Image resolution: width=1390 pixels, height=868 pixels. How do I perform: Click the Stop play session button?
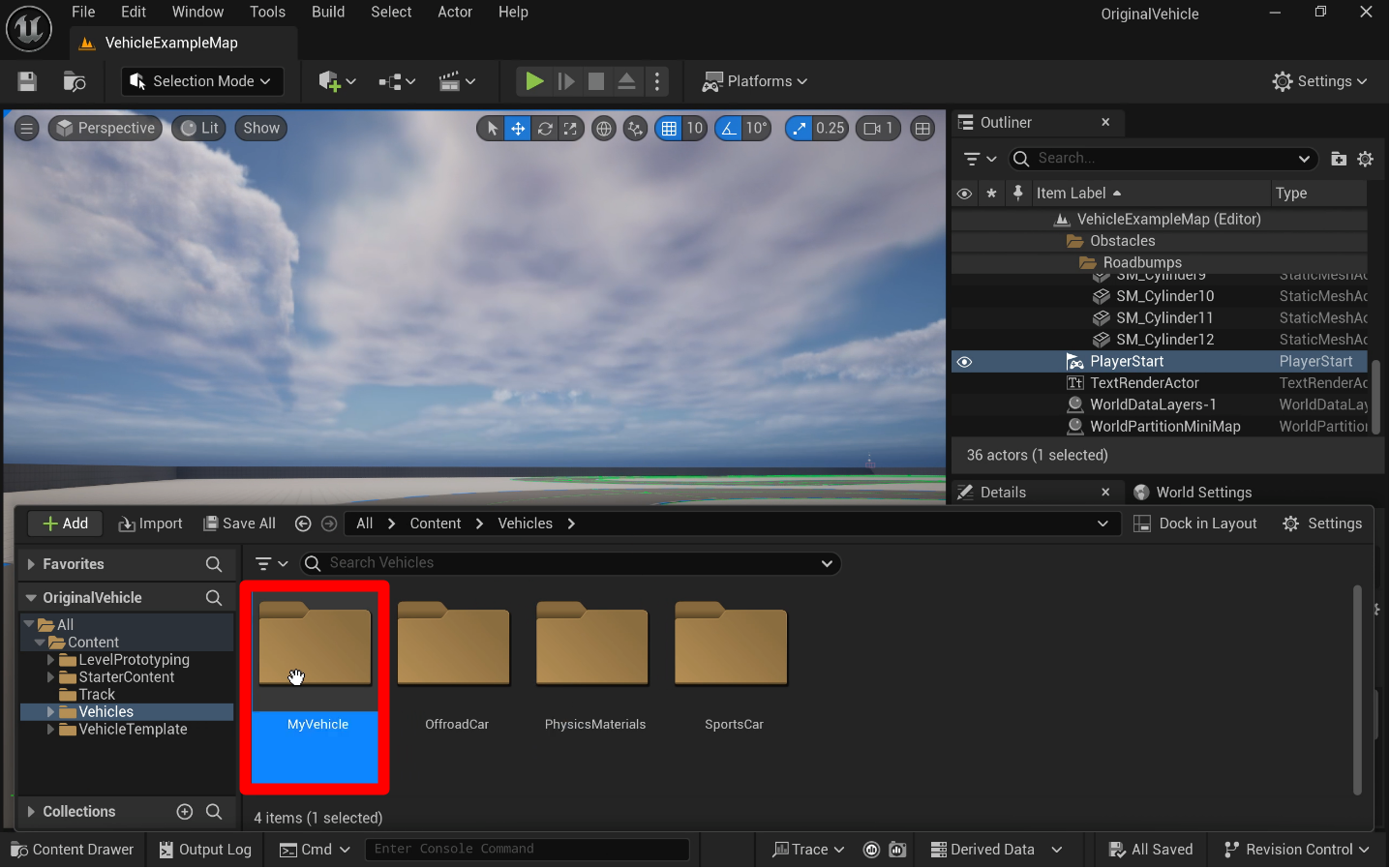(x=596, y=81)
